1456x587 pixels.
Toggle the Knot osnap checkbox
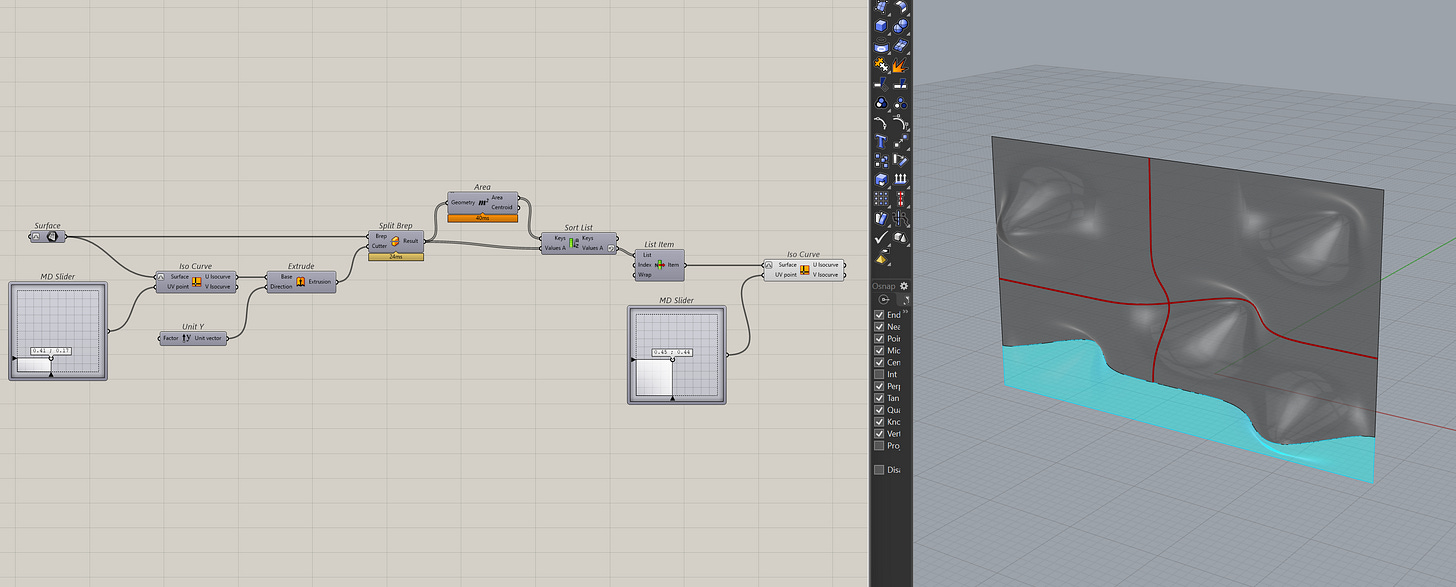879,422
